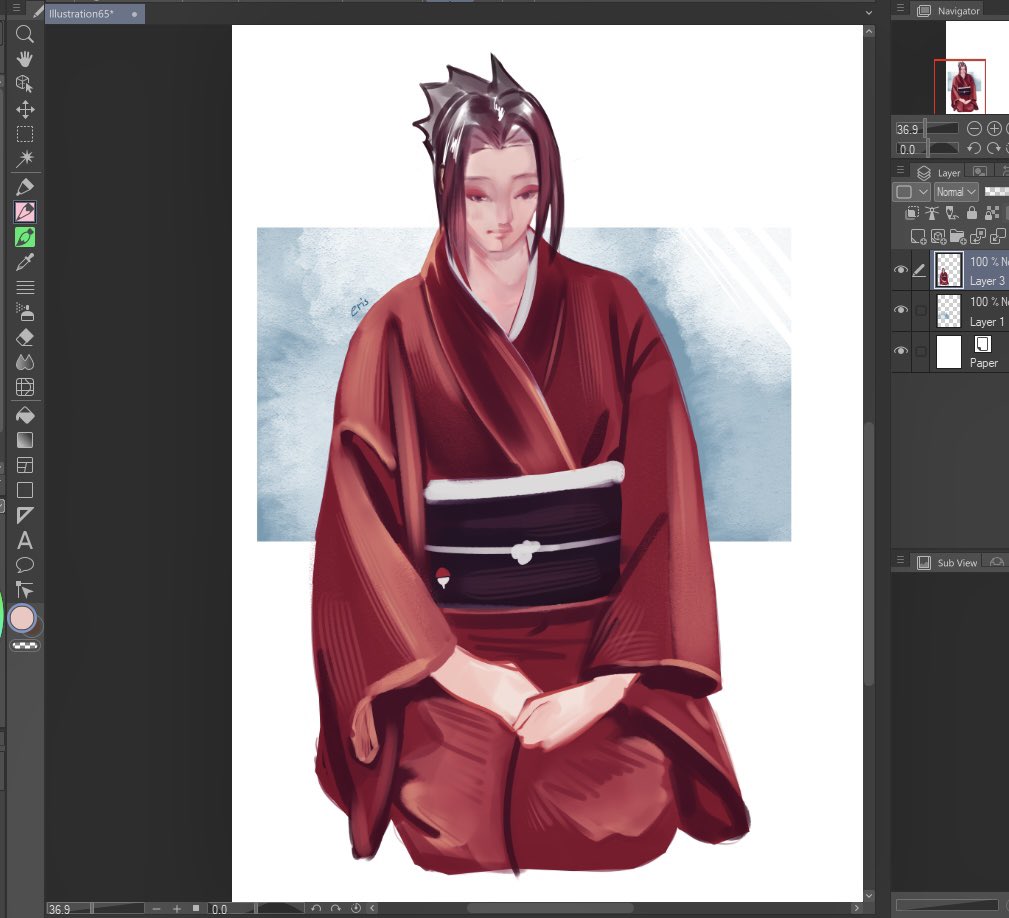Open the Layer tab
This screenshot has width=1009, height=918.
tap(939, 172)
